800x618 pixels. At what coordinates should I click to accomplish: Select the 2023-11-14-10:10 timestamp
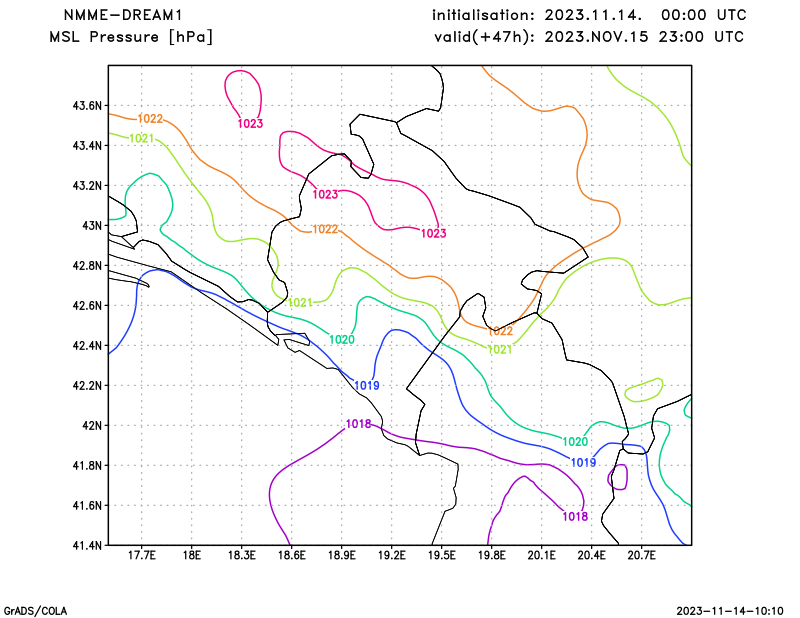[730, 611]
